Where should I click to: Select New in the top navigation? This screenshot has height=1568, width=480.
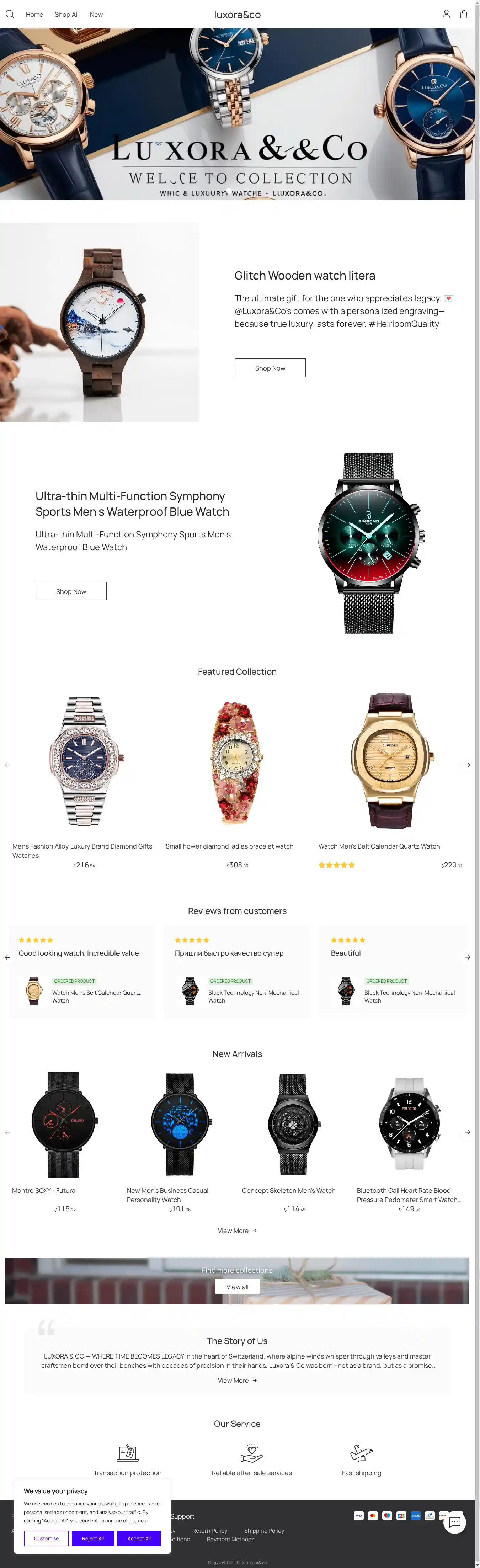point(96,15)
